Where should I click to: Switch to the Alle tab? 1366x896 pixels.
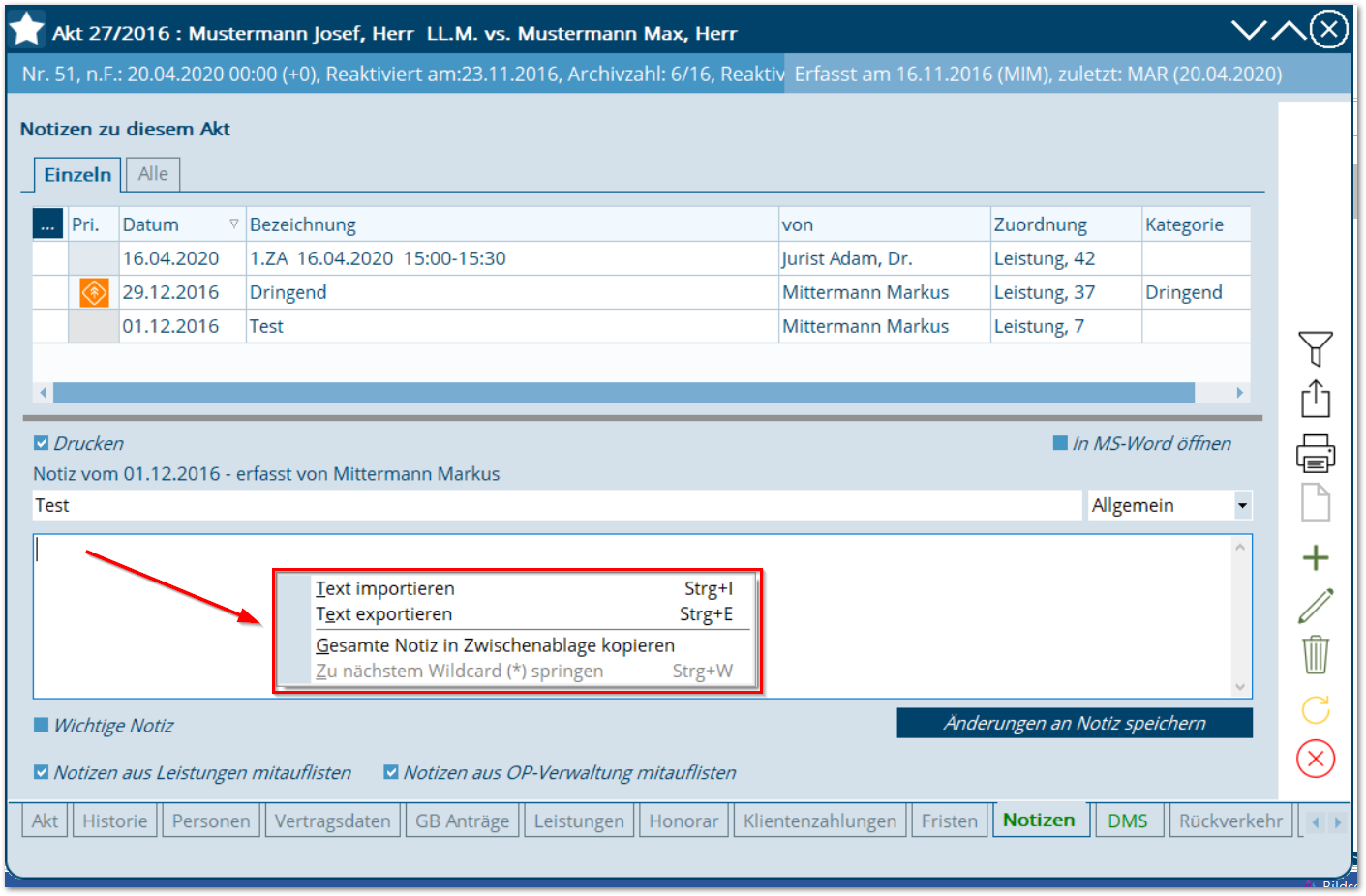(x=153, y=174)
